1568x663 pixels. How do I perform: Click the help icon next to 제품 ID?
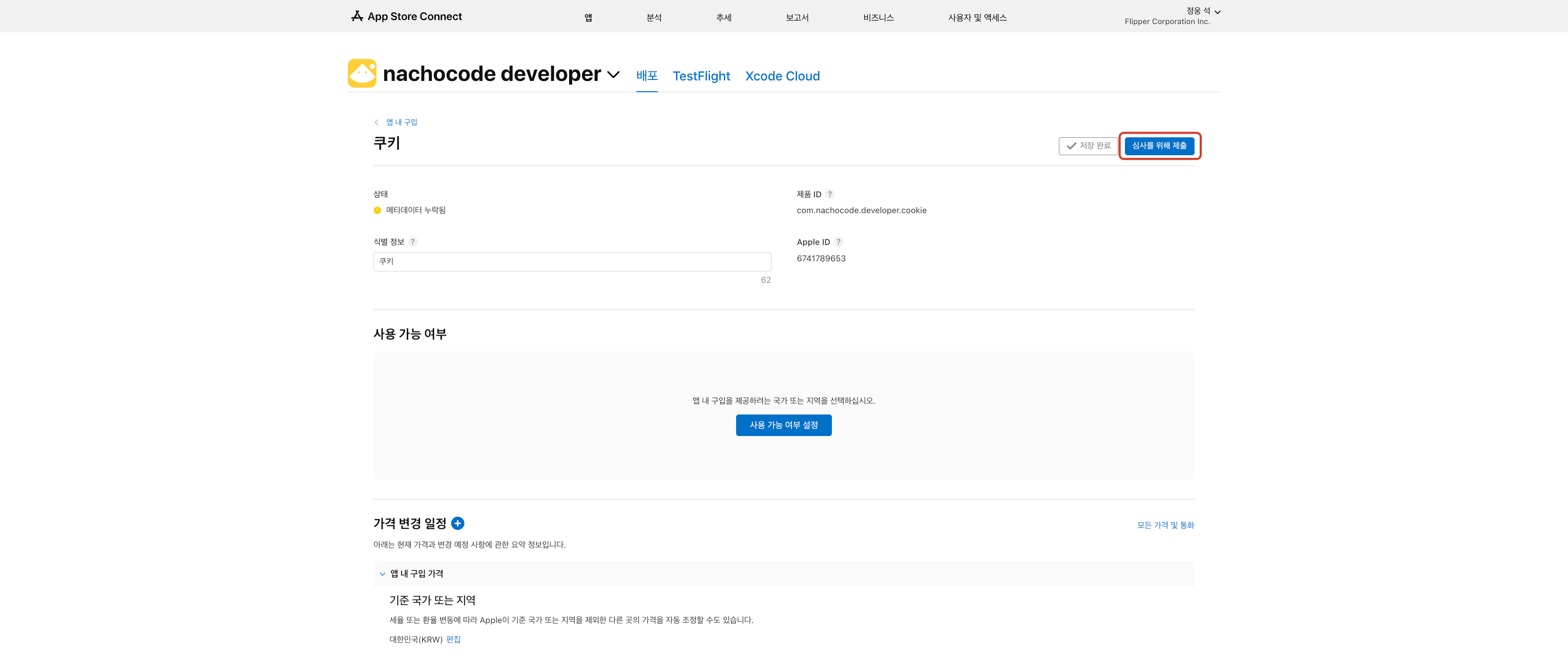tap(830, 194)
